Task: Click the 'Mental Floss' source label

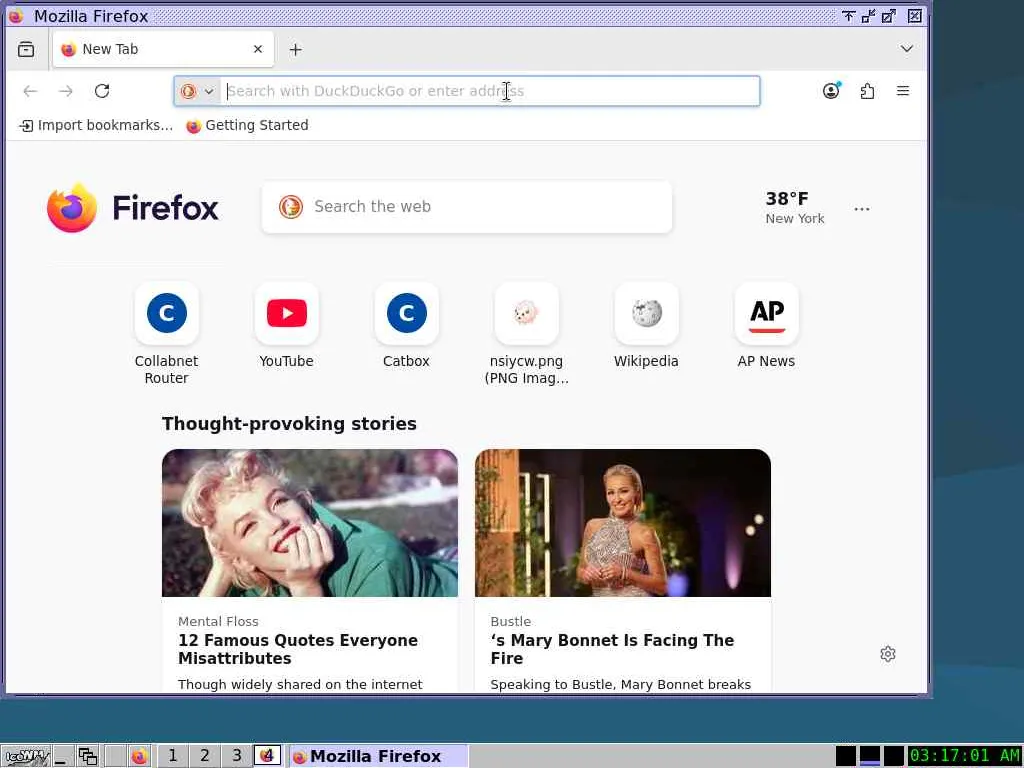Action: click(x=218, y=621)
